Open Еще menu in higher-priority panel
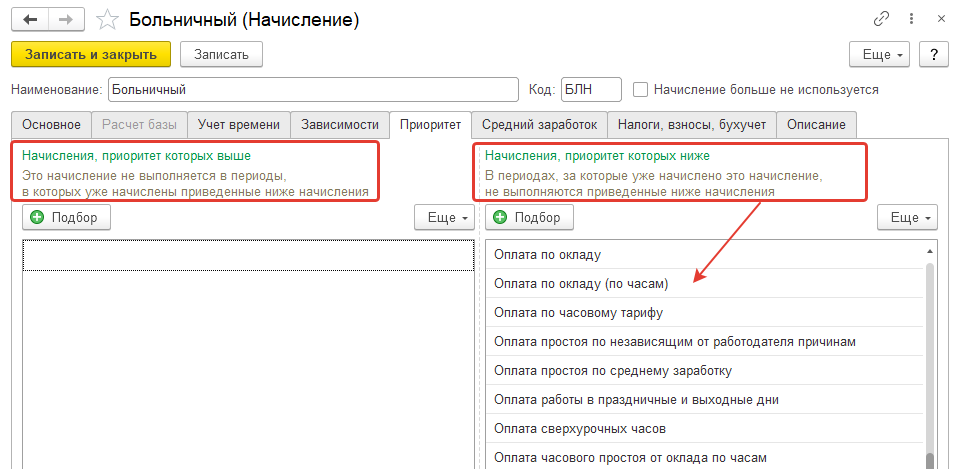This screenshot has width=965, height=469. [444, 217]
